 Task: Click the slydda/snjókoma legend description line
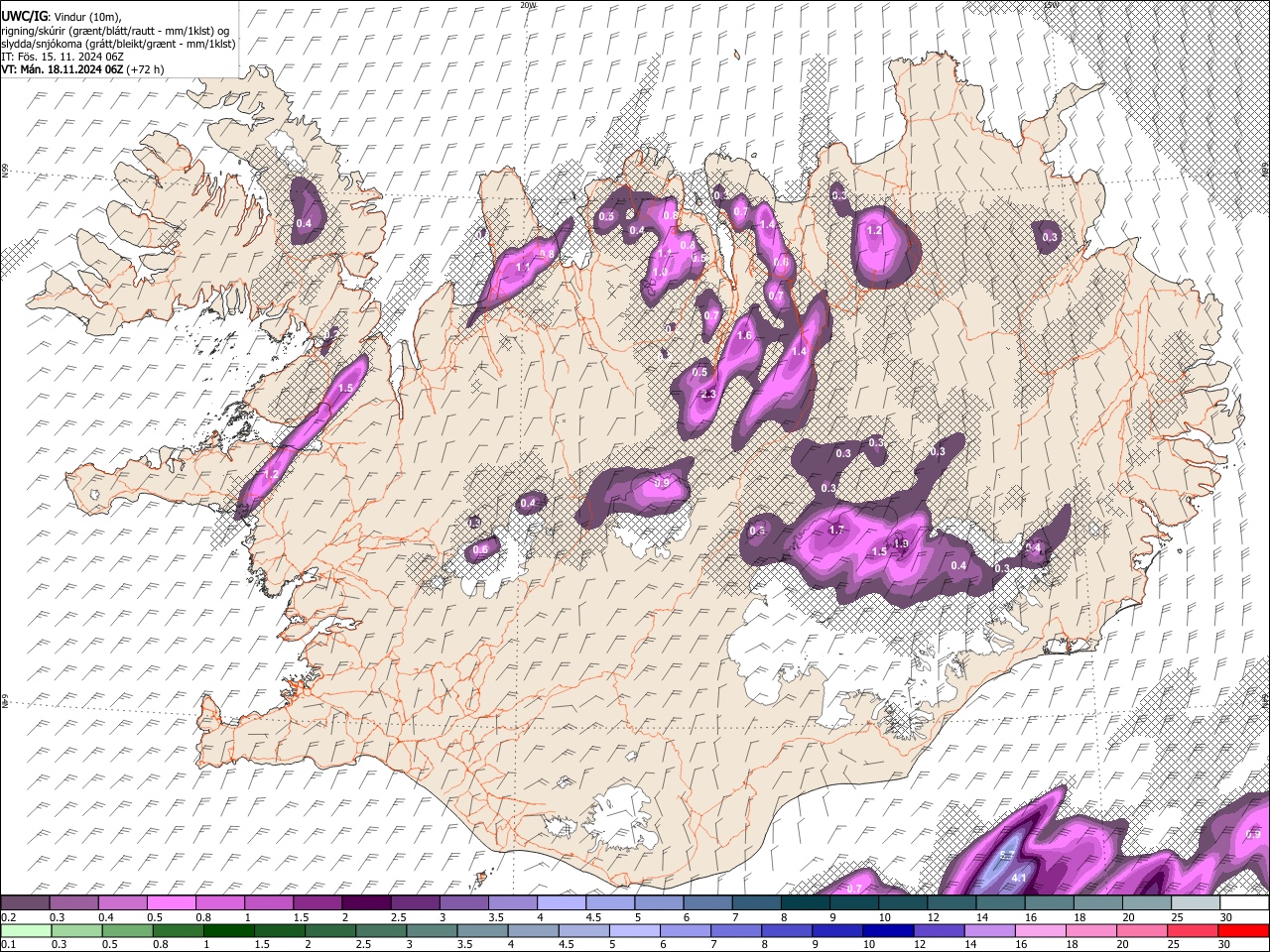(x=118, y=44)
